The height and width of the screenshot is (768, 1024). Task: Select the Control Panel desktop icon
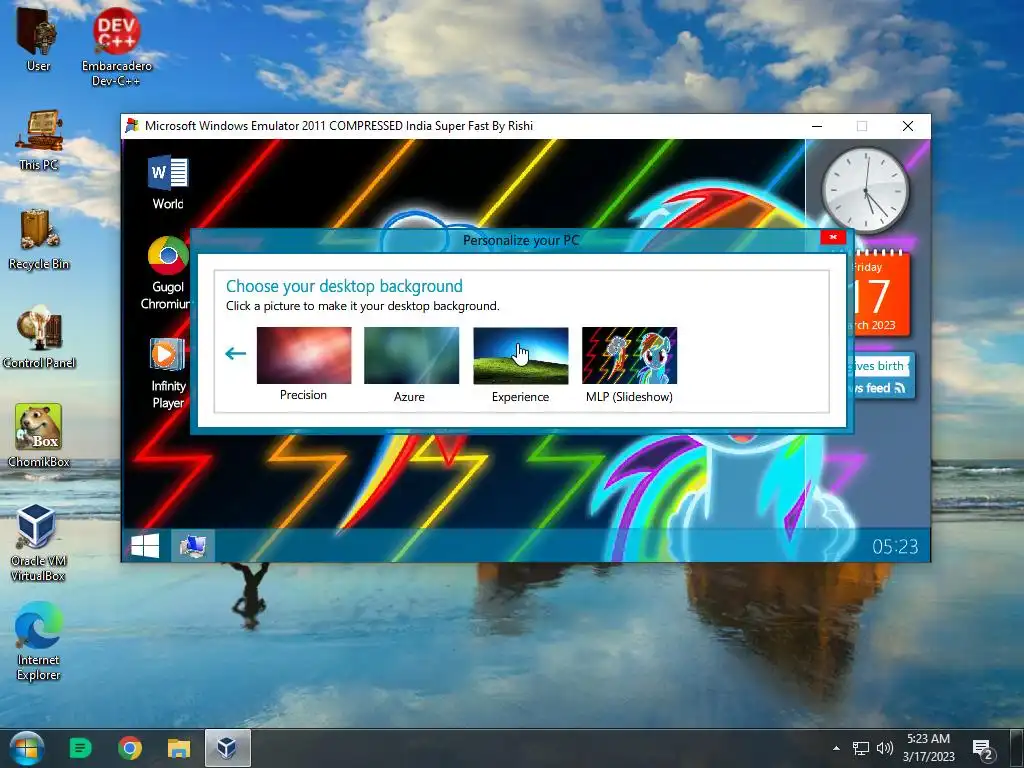[x=39, y=338]
